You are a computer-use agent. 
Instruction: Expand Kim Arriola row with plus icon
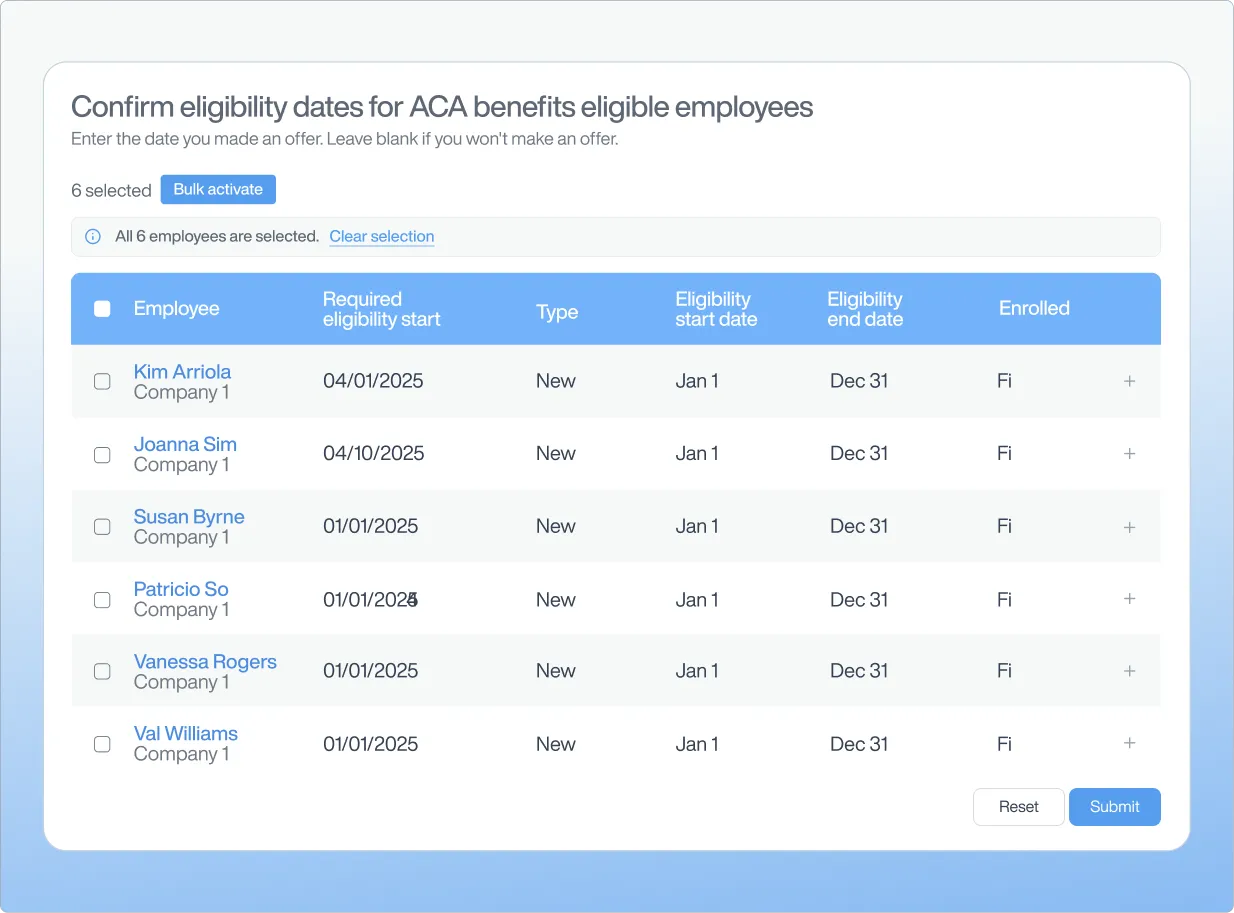point(1130,381)
